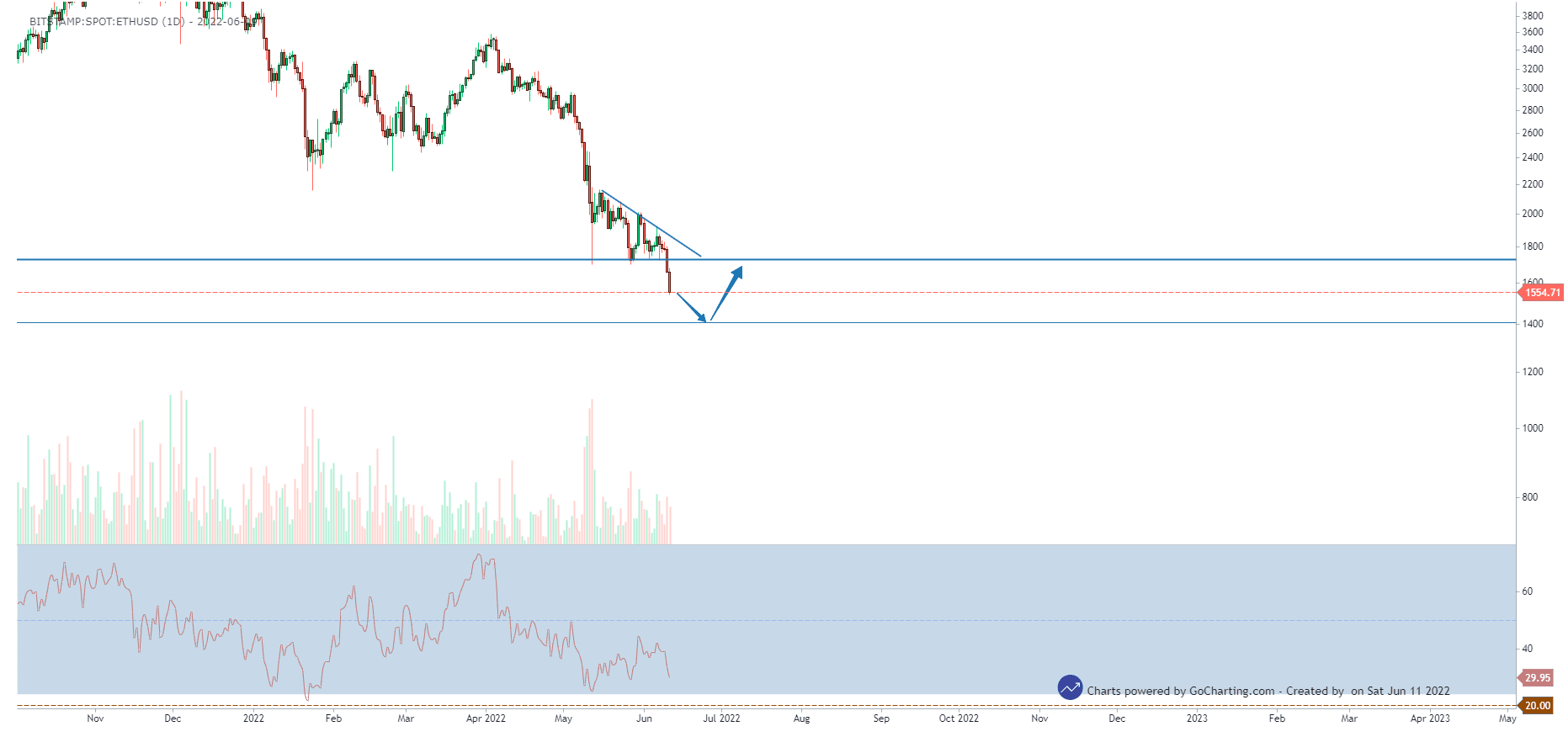Click the BITSTAMP:SPOT:ETHUSD (1D) chart title
Viewport: 1568px width, 737px height.
pos(106,22)
